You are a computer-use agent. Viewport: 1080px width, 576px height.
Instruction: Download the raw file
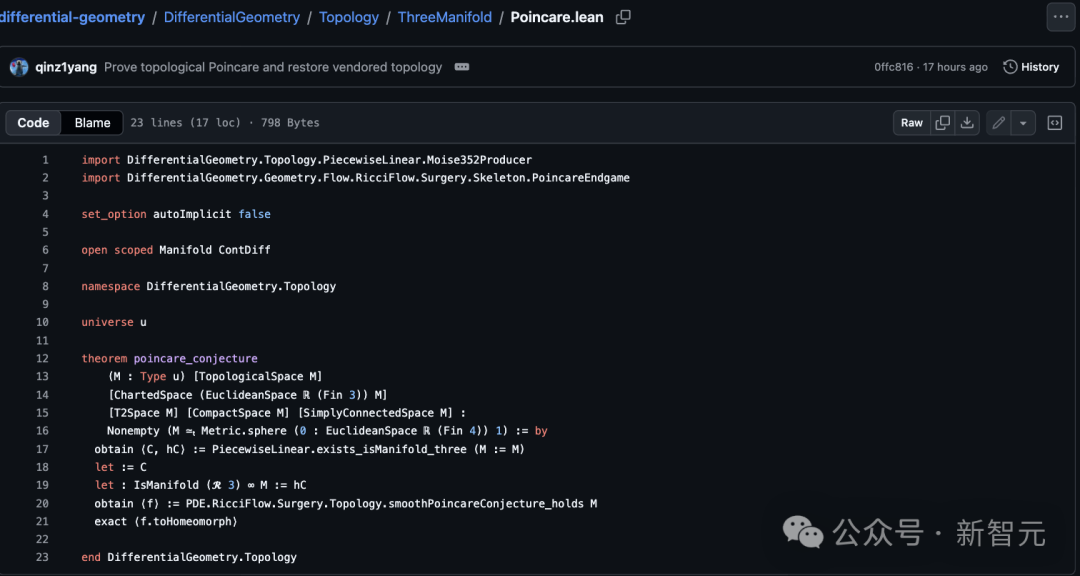click(967, 123)
